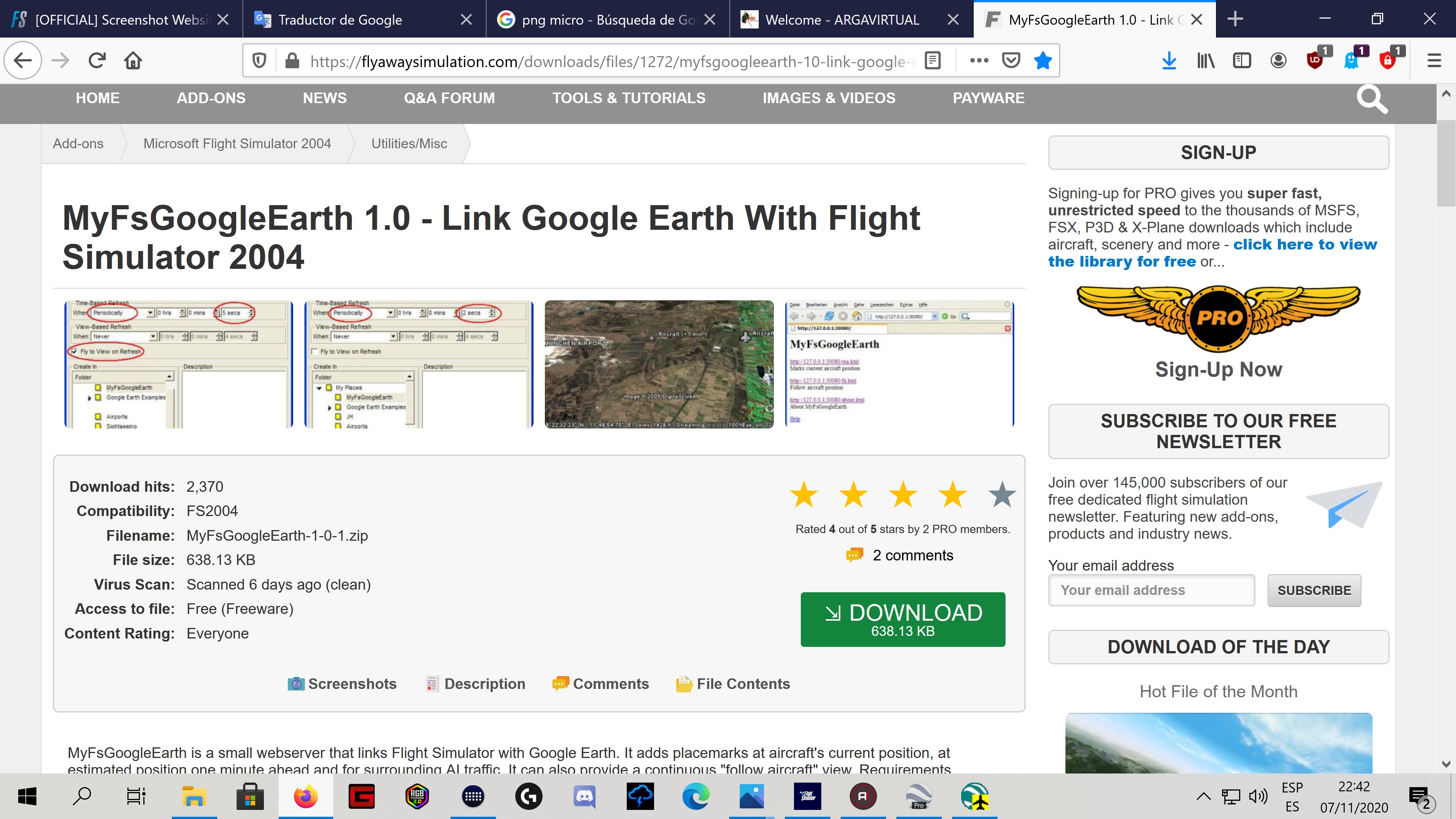Open the Ghostery extension icon

click(1352, 60)
